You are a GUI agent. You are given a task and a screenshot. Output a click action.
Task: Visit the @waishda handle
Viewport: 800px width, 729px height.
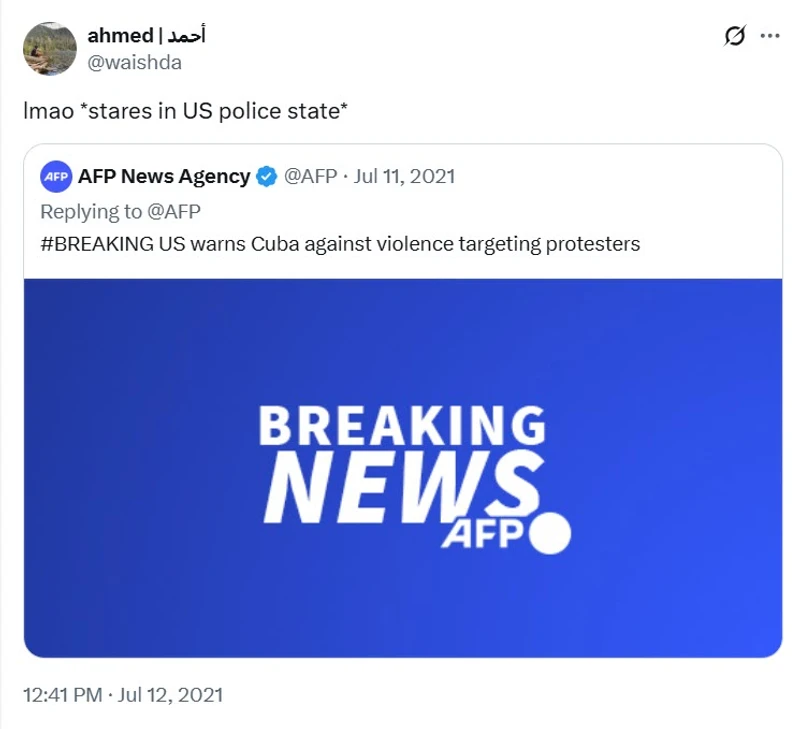135,62
